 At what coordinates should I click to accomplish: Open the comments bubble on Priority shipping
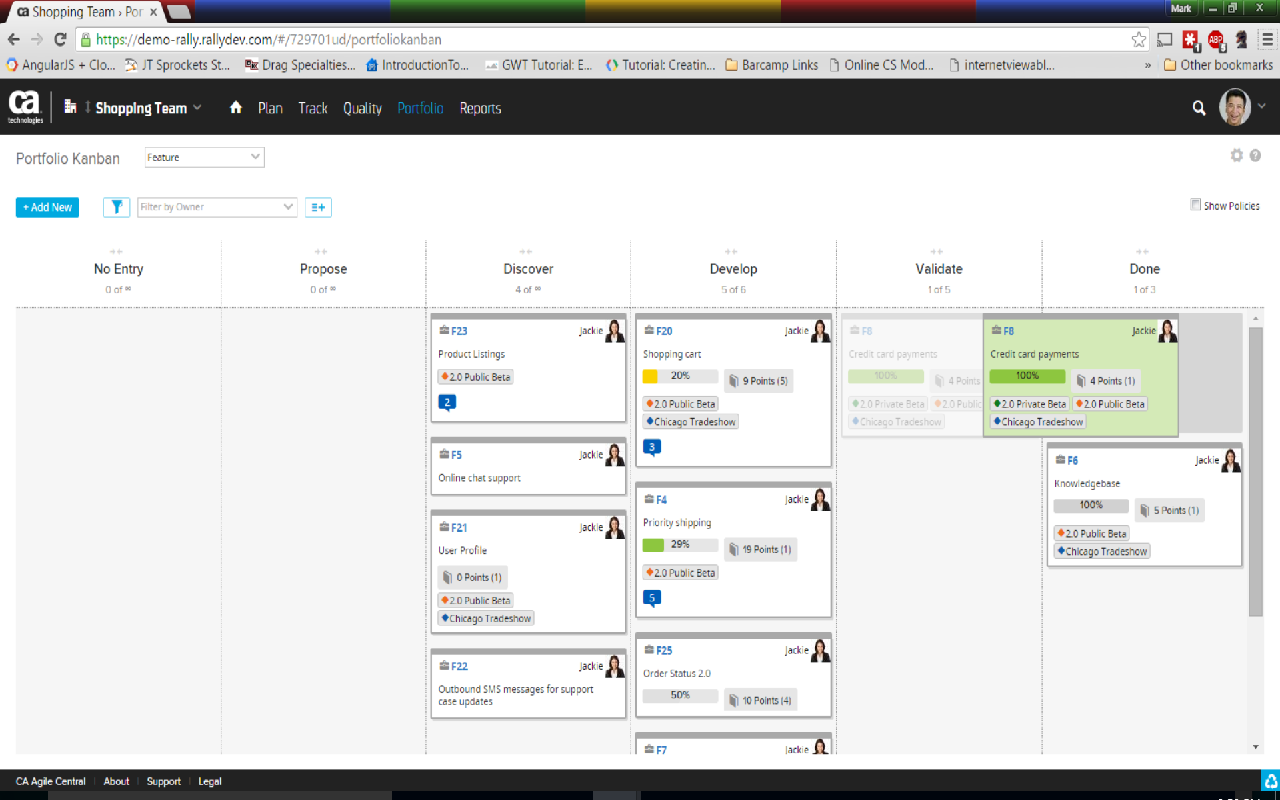pos(652,599)
